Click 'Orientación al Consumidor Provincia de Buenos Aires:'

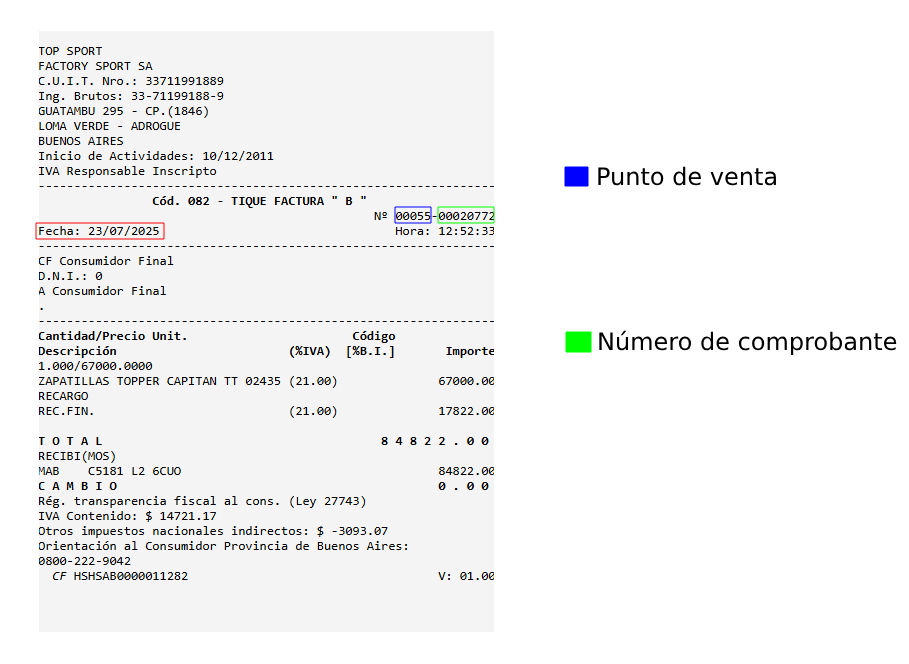click(223, 546)
